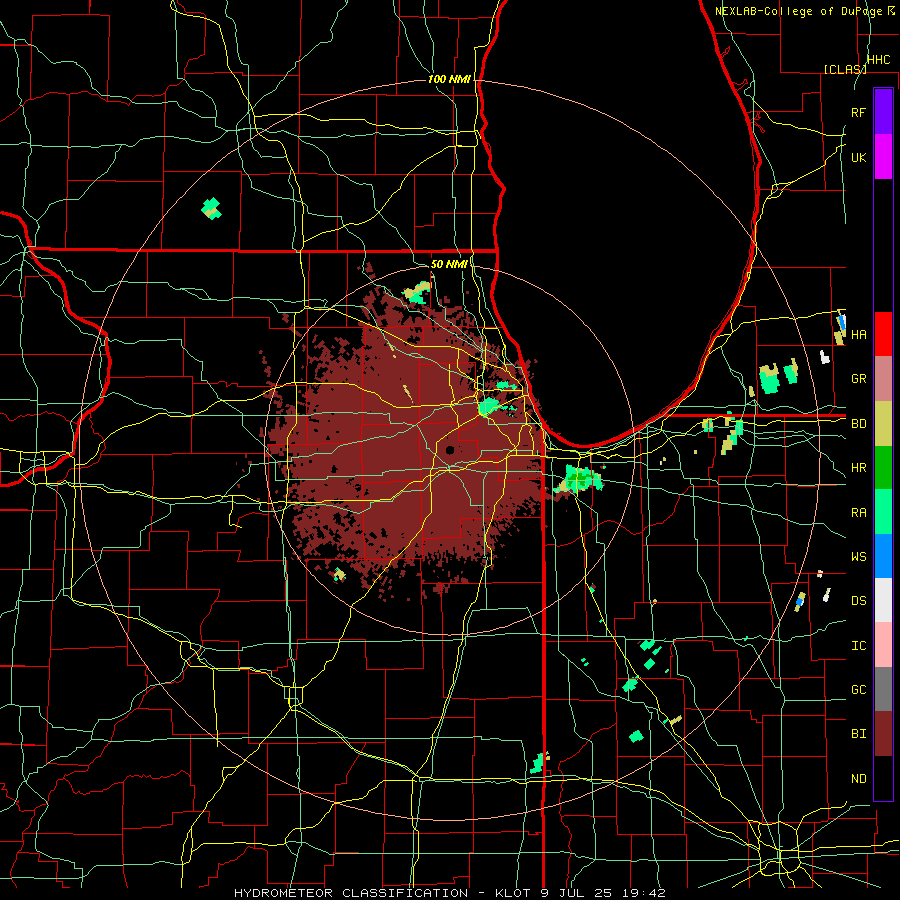Click the "[CLAS]" units label
This screenshot has height=900, width=900.
click(x=845, y=69)
